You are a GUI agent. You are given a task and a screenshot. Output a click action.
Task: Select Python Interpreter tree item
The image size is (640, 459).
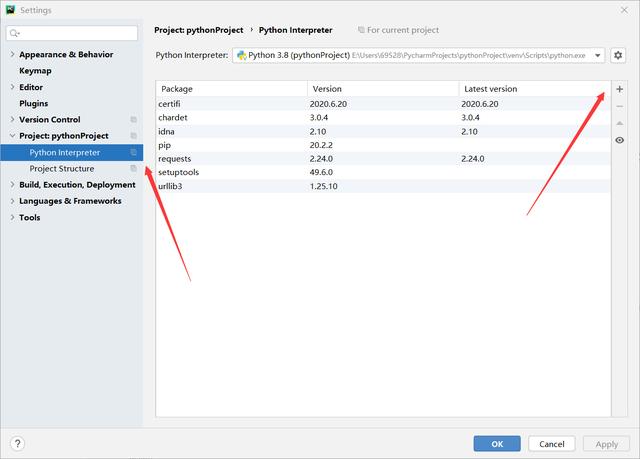pos(72,152)
